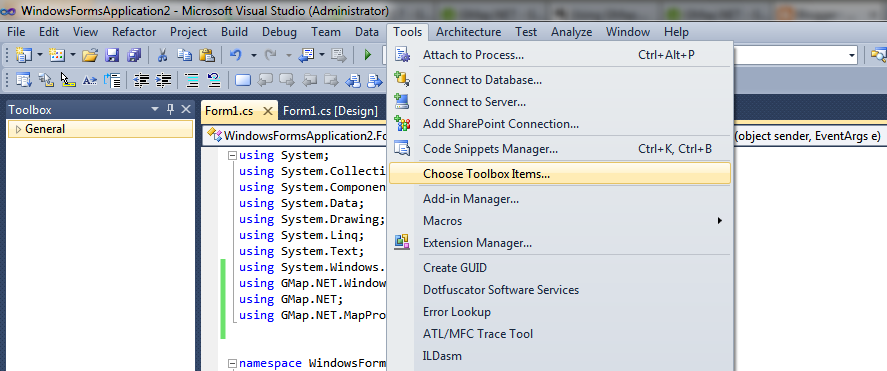Image resolution: width=887 pixels, height=371 pixels.
Task: Expand the General group in Toolbox
Action: pos(19,130)
